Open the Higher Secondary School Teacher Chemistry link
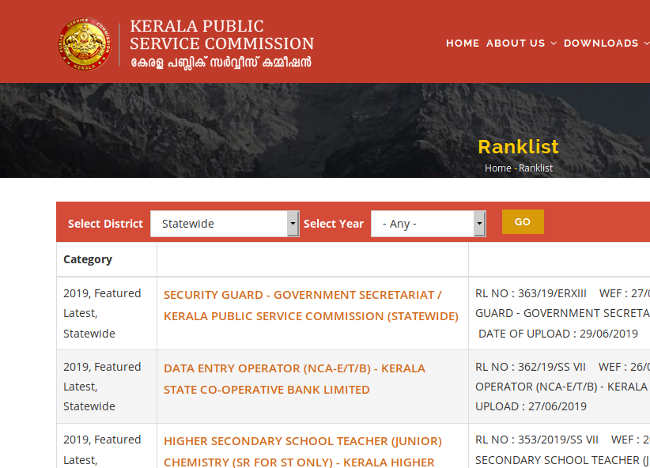650x468 pixels. point(303,451)
